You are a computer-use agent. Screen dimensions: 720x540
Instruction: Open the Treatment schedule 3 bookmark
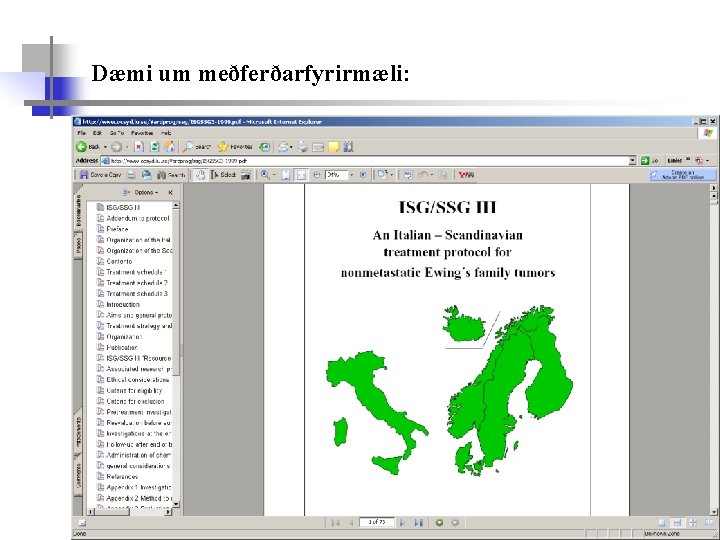tap(137, 293)
